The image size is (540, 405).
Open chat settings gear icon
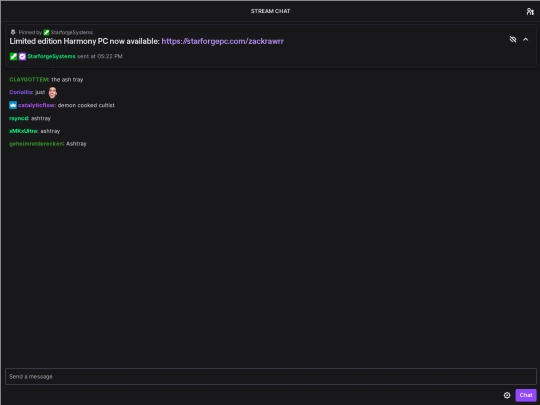click(507, 395)
